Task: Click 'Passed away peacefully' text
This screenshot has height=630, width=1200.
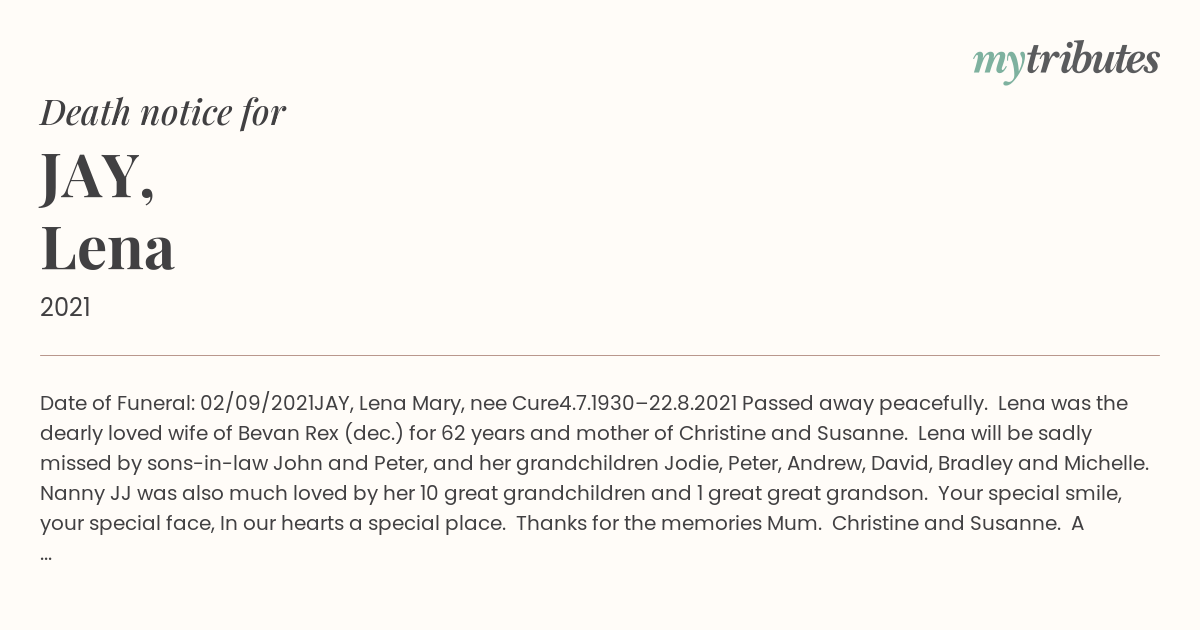Action: (861, 403)
